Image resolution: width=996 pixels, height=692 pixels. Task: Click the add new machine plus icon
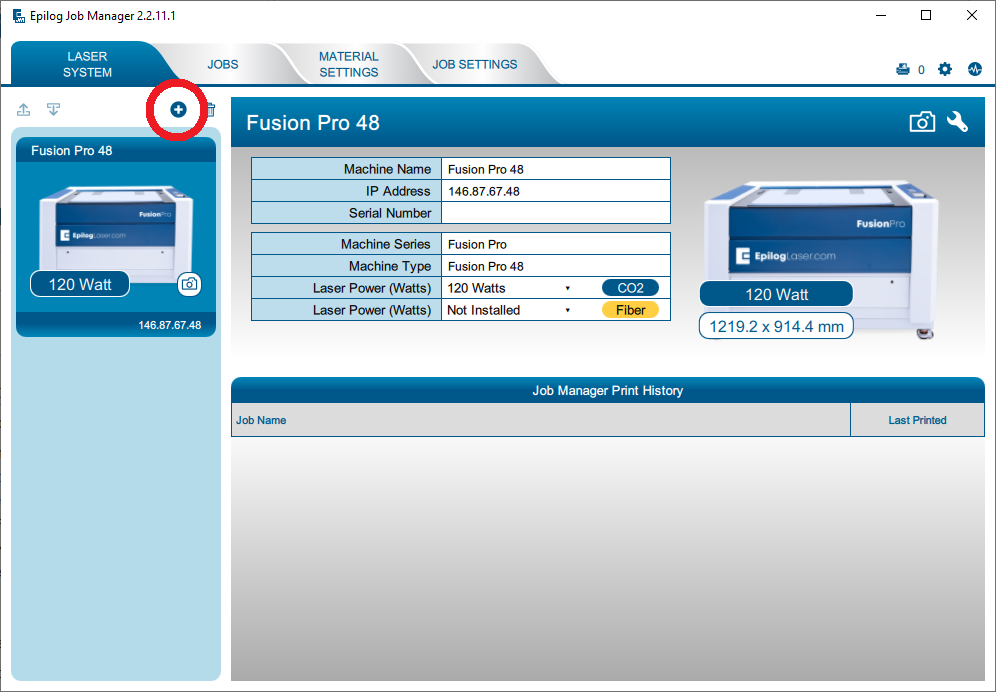click(x=178, y=109)
